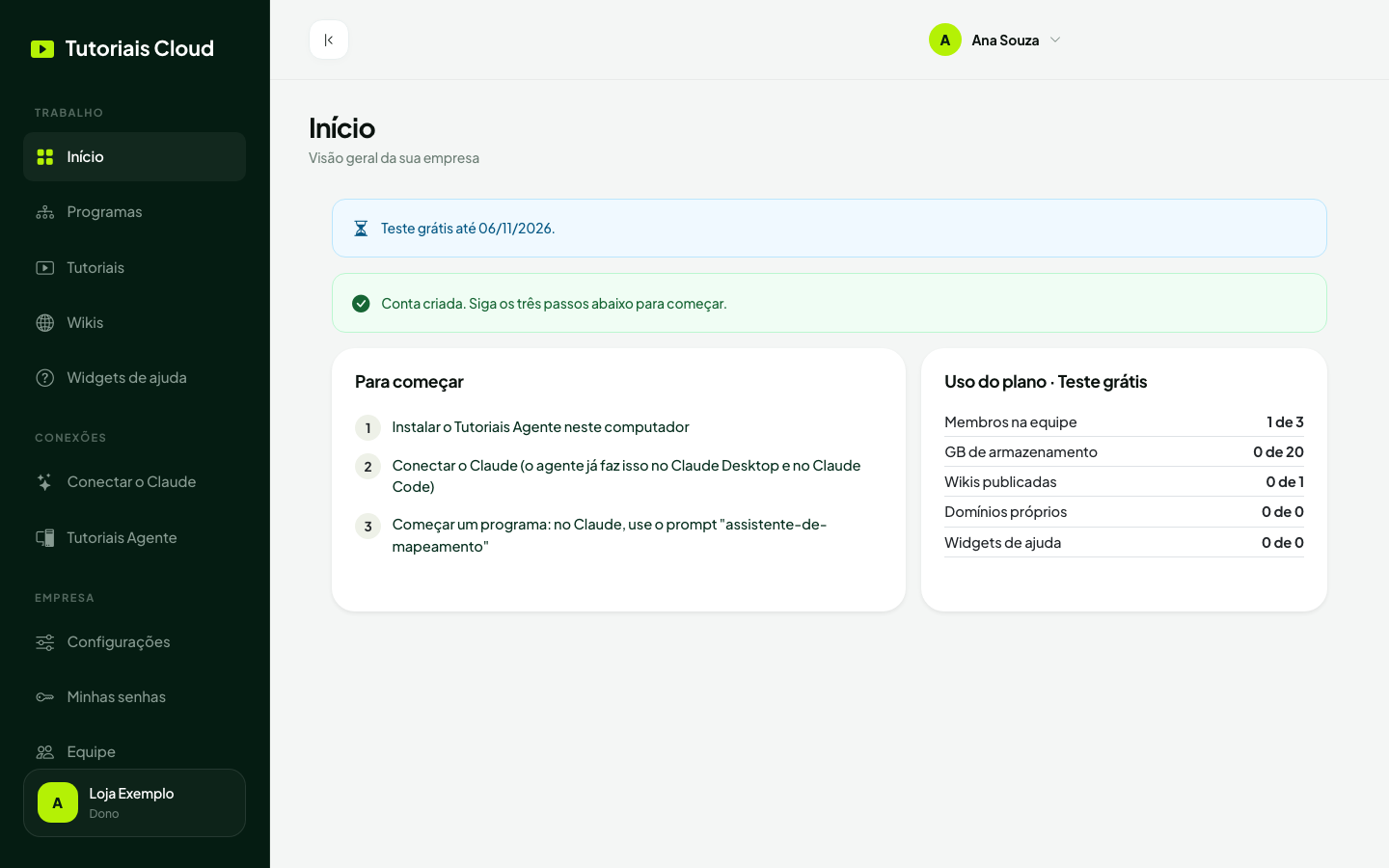
Task: Open the Conectar o Claude page
Action: coord(134,482)
